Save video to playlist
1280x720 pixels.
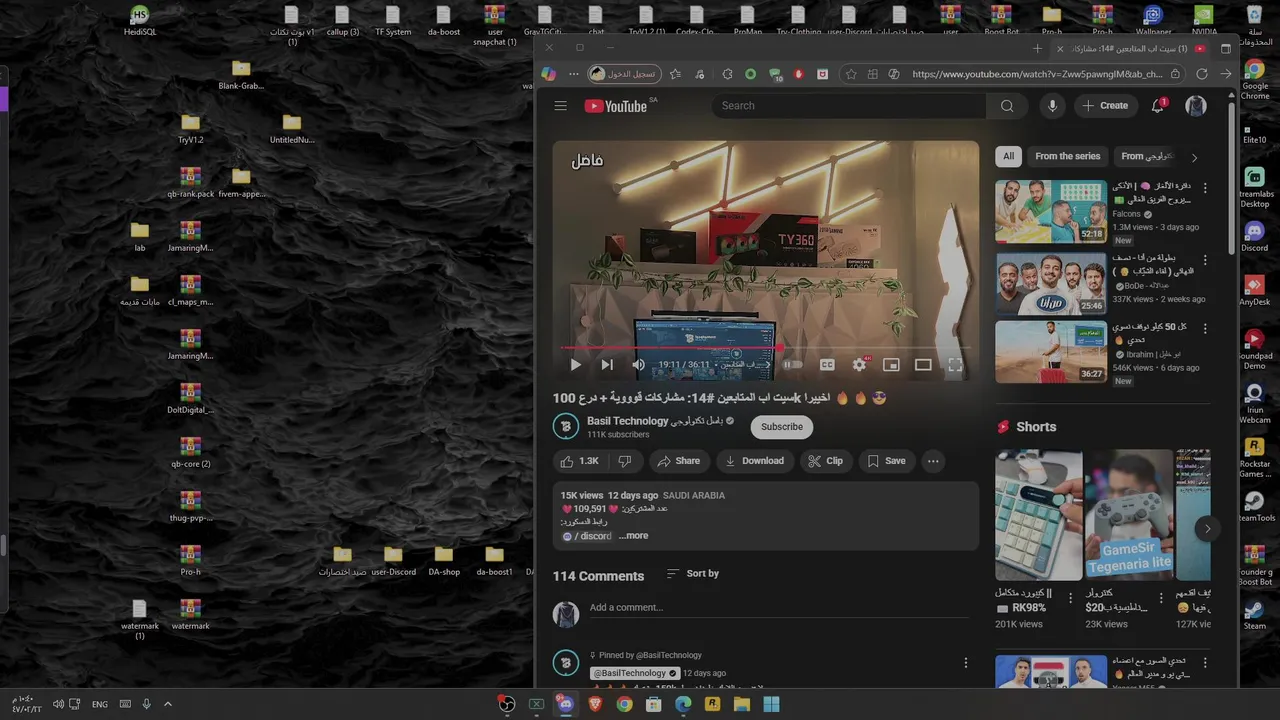click(x=887, y=461)
